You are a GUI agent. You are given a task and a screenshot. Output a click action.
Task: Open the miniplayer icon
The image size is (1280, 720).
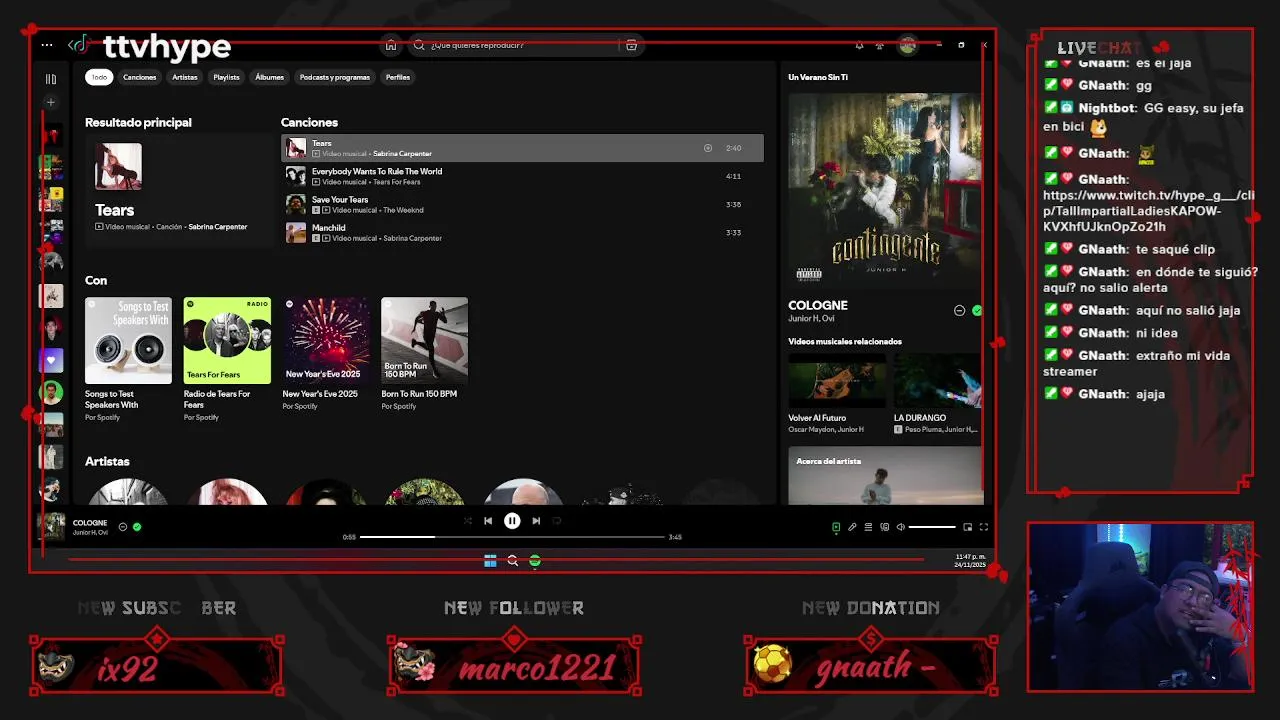click(x=967, y=527)
